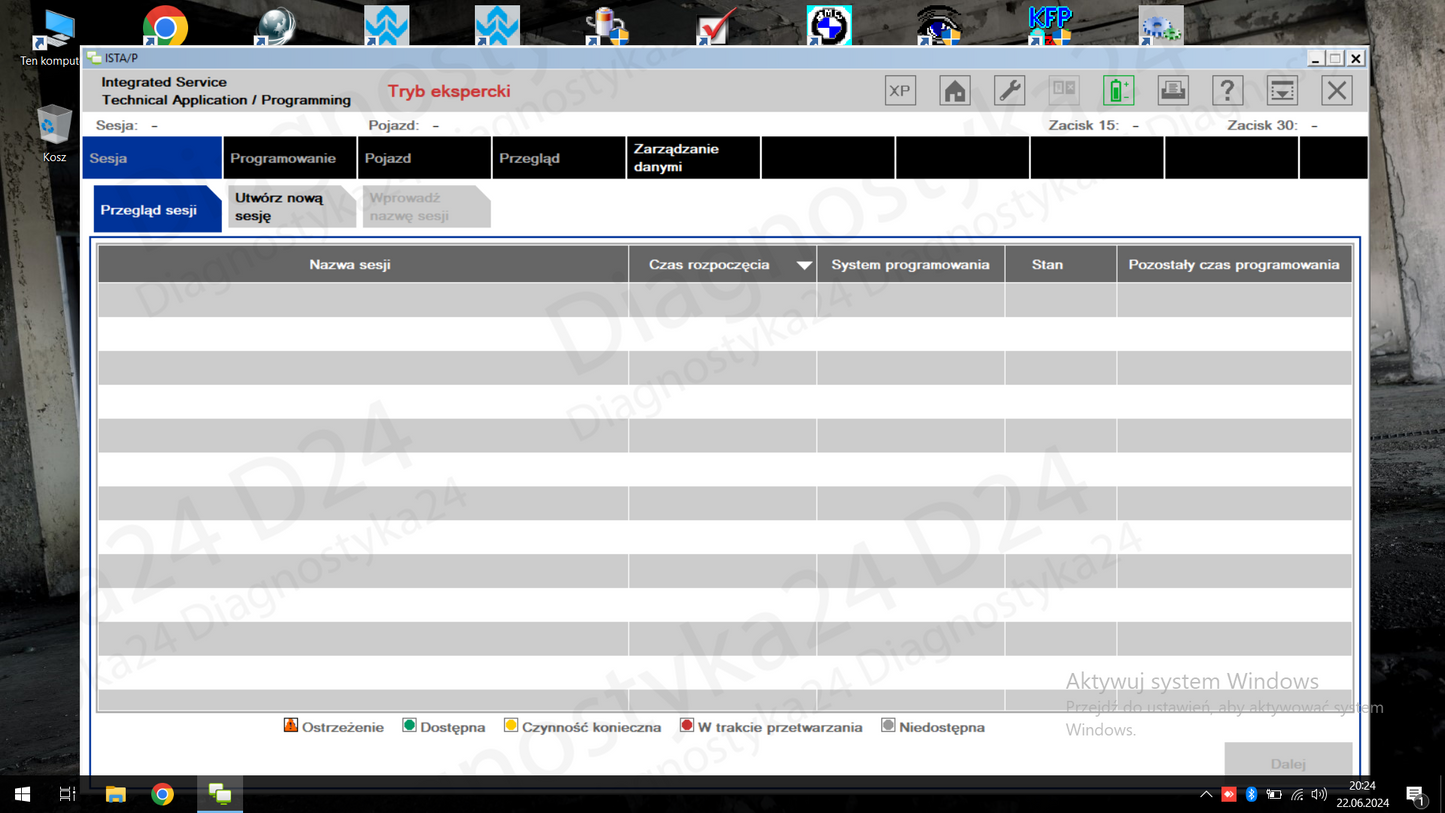Sort by Czas rozpoczęcia dropdown arrow
Viewport: 1445px width, 813px height.
point(803,265)
